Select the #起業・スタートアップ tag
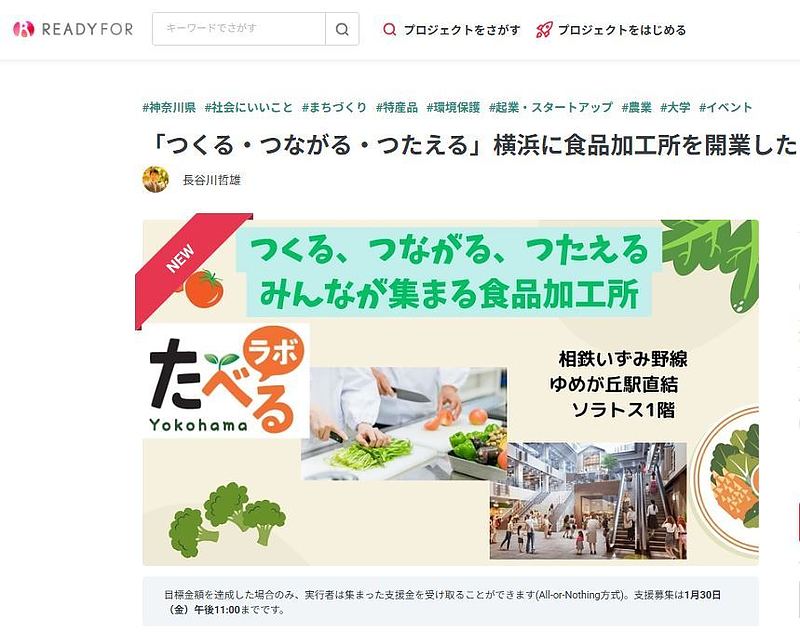 pos(551,107)
